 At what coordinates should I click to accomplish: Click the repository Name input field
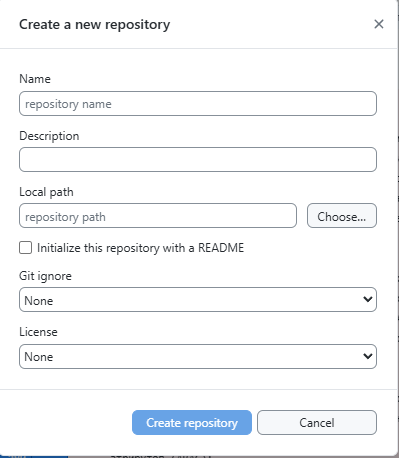198,104
